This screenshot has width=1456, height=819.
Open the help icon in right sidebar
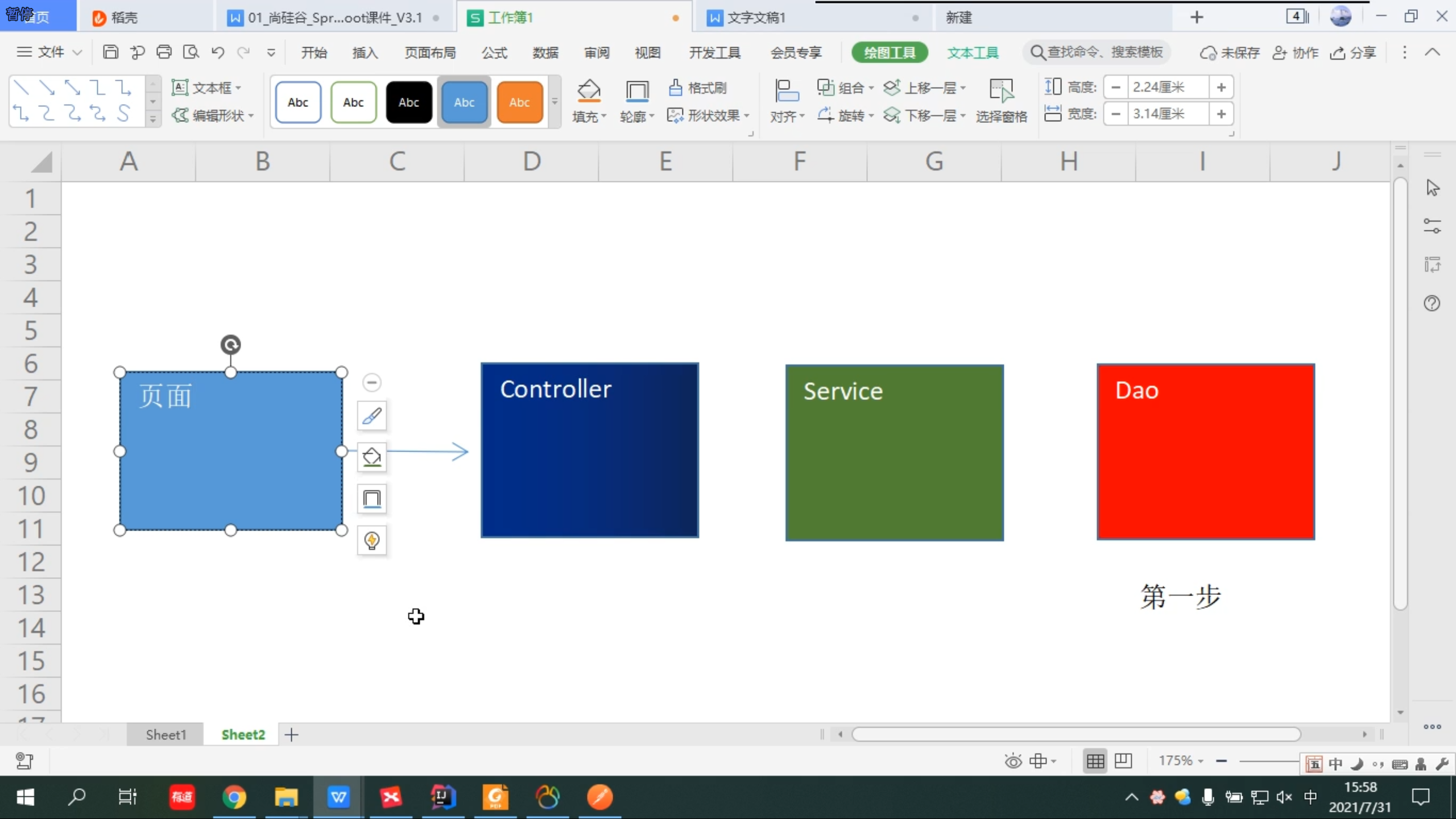1432,303
